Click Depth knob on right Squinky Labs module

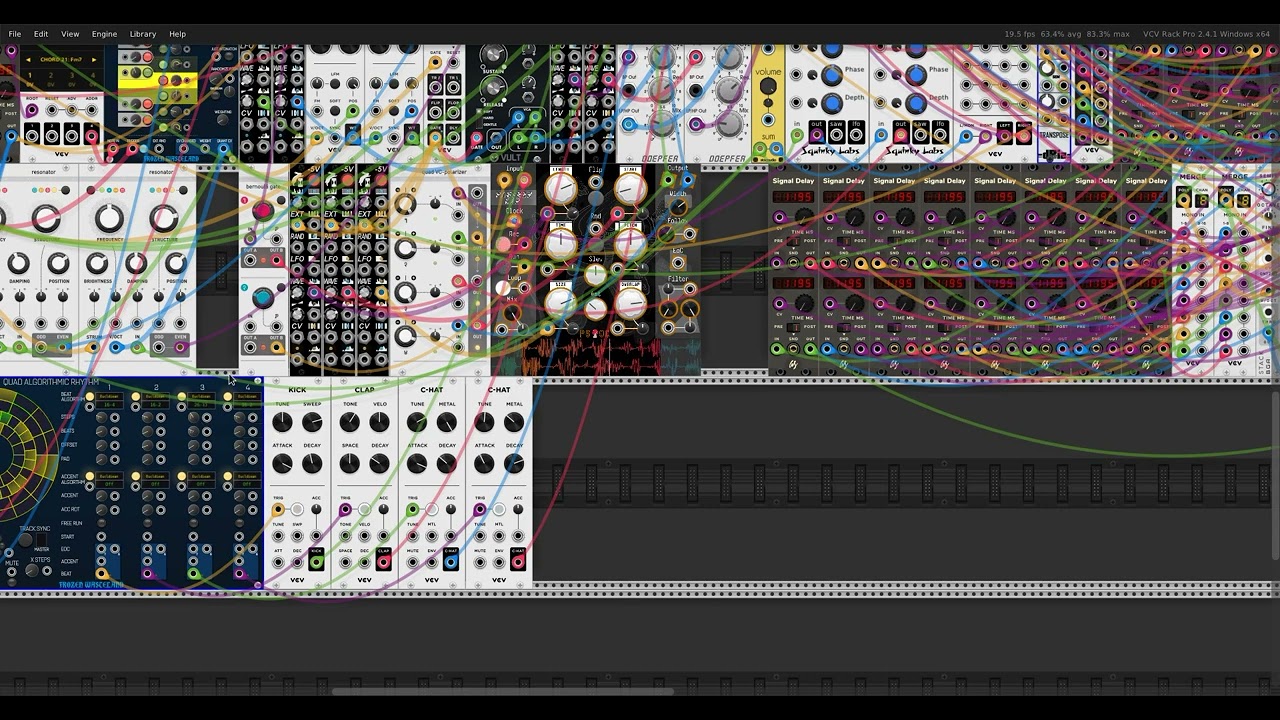916,103
